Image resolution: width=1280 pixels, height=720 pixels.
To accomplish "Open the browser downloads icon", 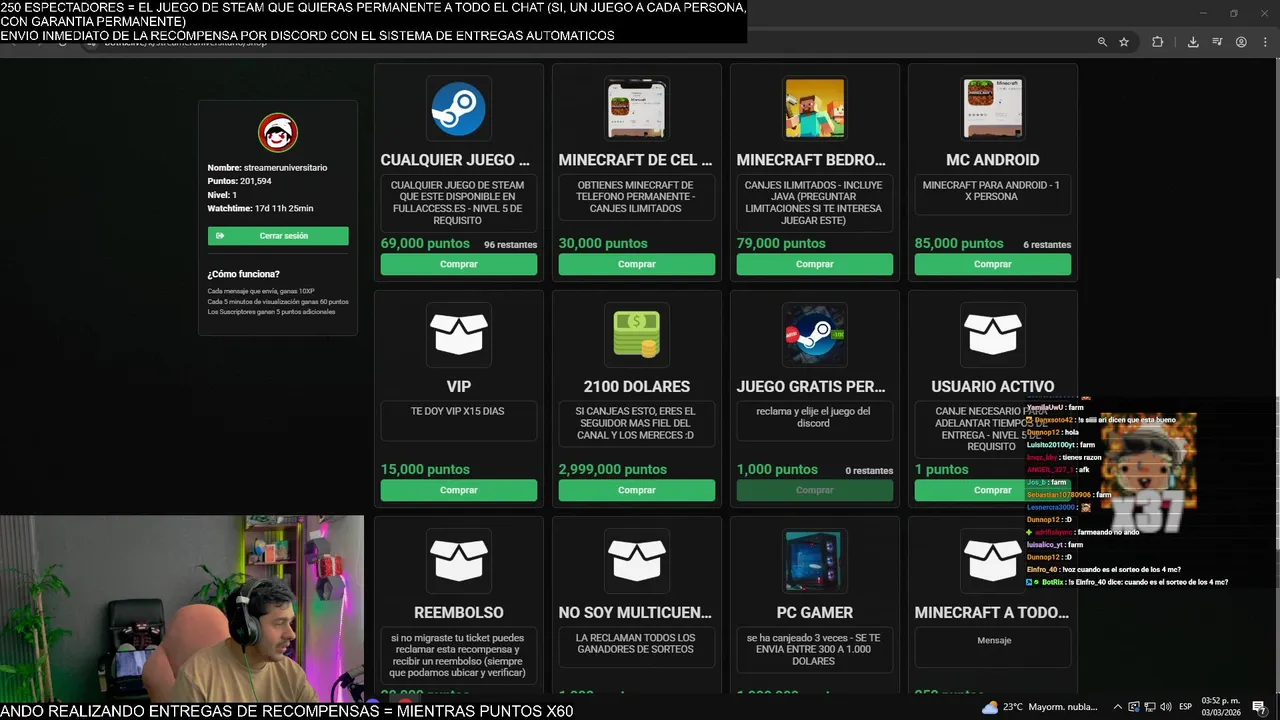I will tap(1193, 42).
